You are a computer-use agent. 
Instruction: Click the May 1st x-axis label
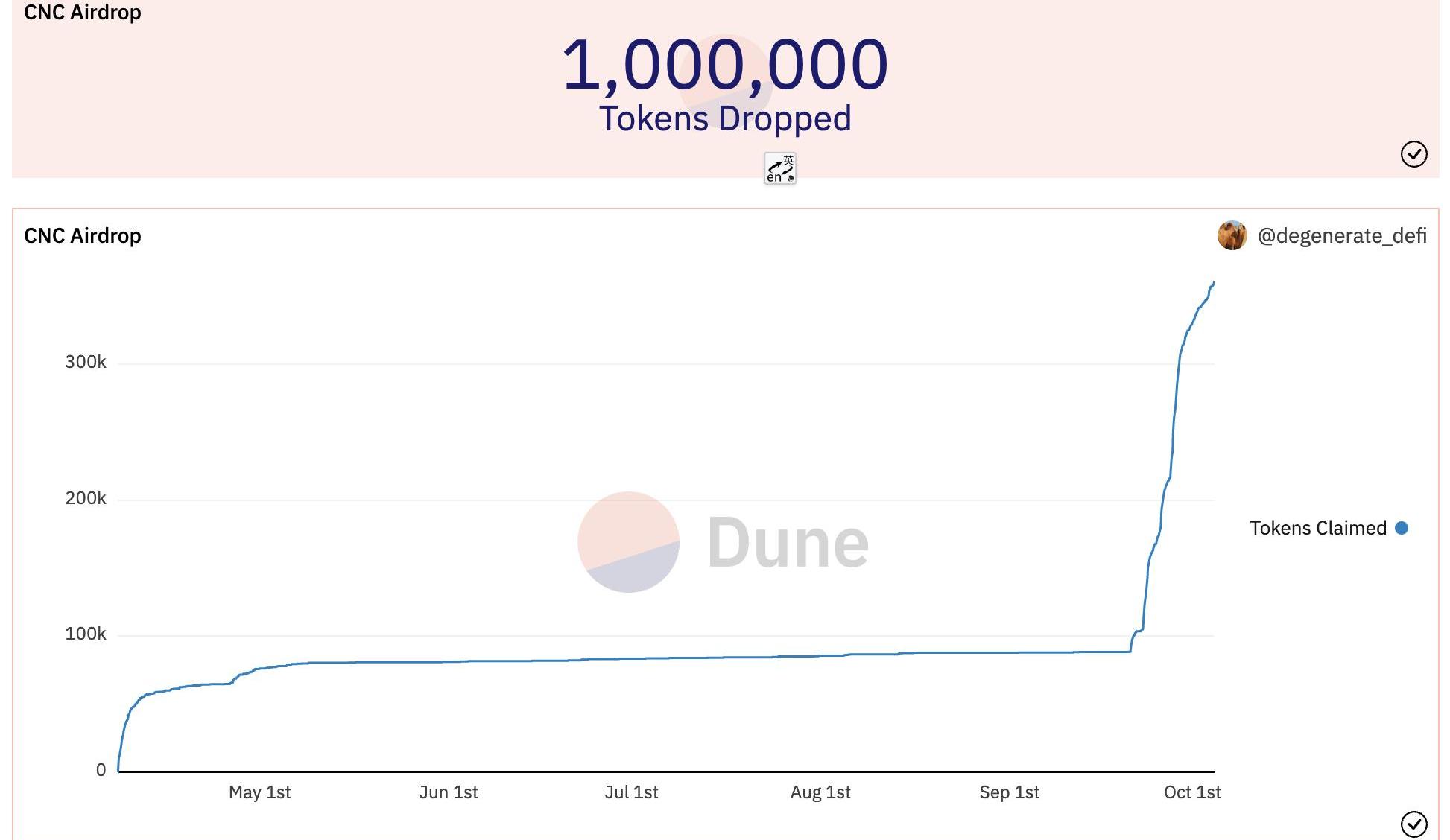pos(259,792)
